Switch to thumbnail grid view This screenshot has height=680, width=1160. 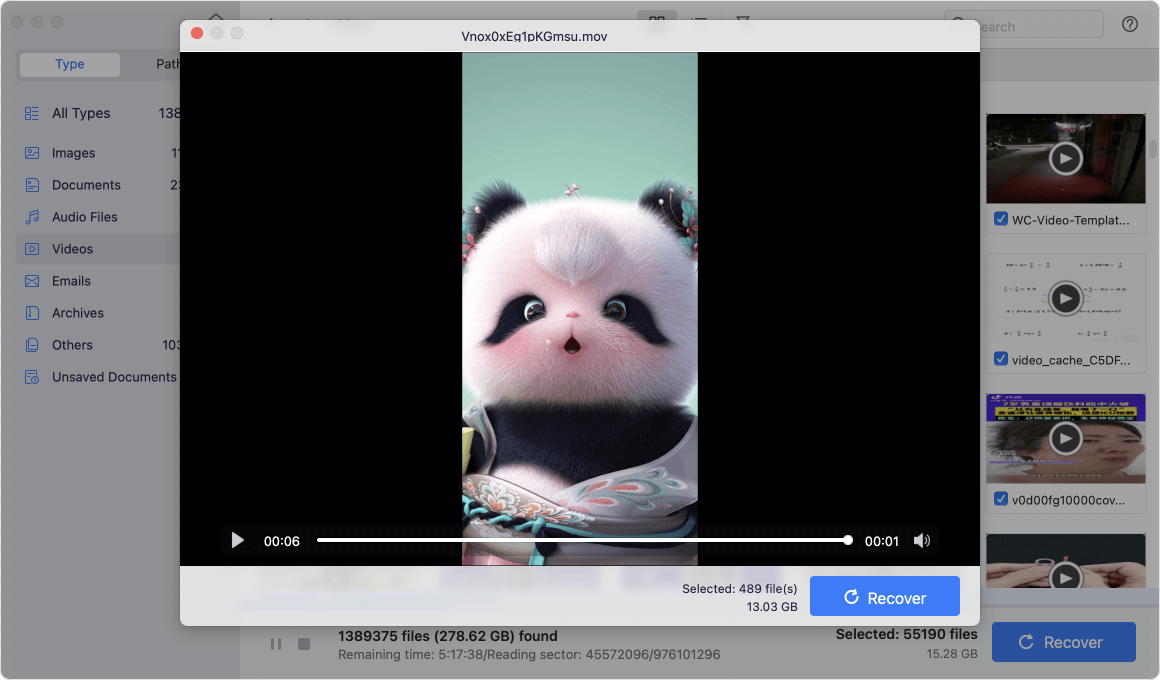657,21
